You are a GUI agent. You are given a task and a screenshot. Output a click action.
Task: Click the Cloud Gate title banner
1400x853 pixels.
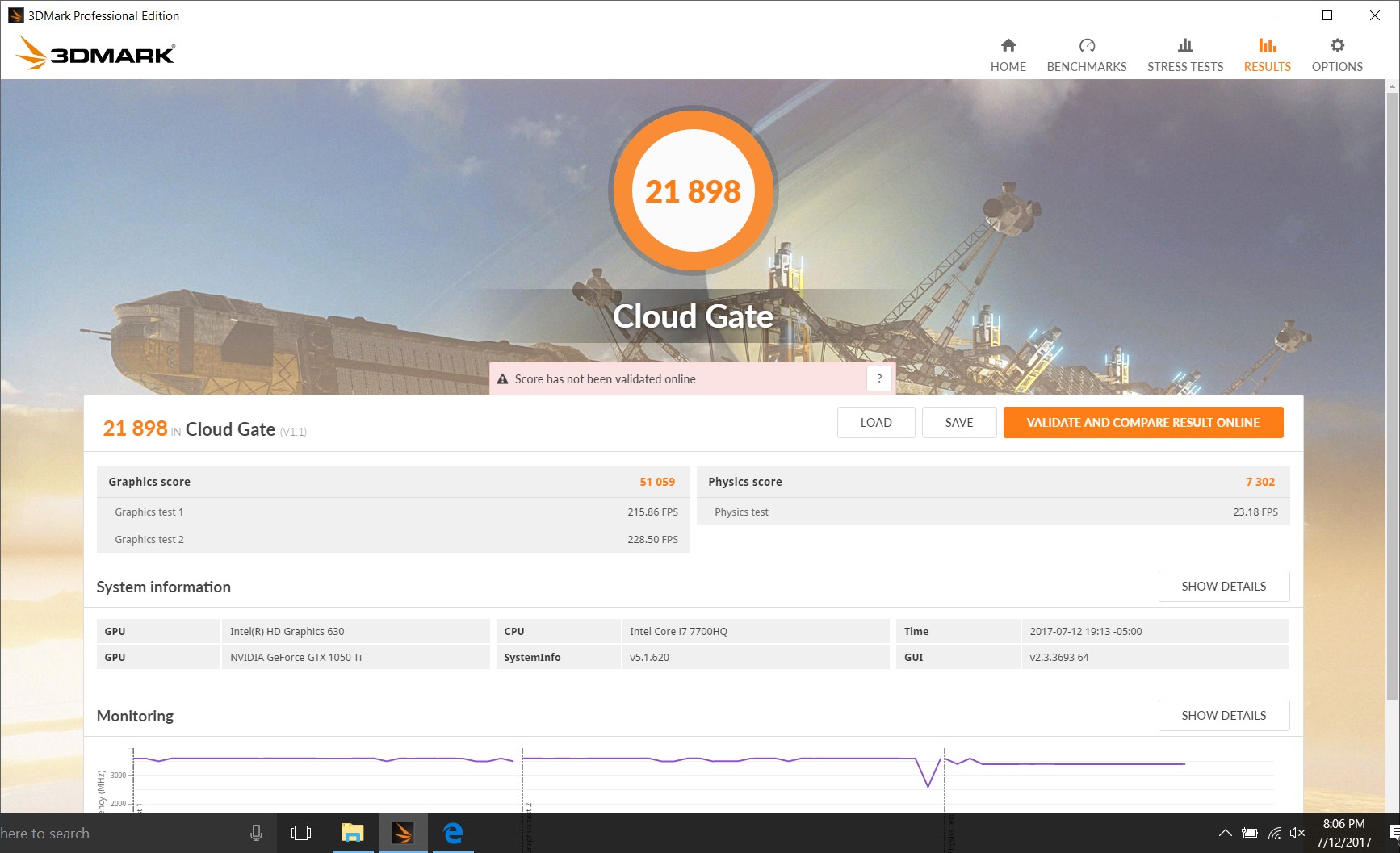point(693,316)
